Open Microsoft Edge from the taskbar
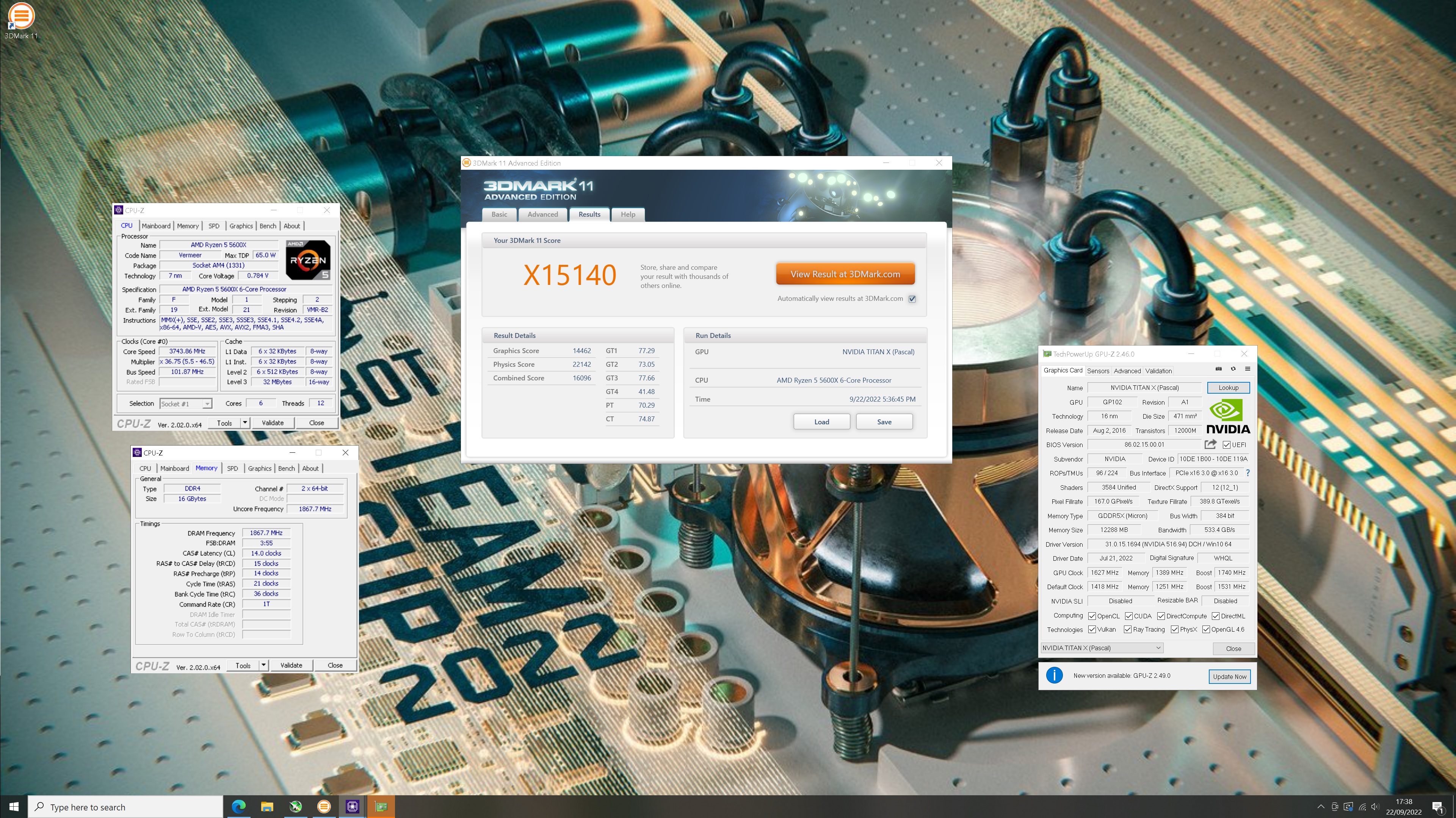The width and height of the screenshot is (1456, 818). click(x=238, y=806)
